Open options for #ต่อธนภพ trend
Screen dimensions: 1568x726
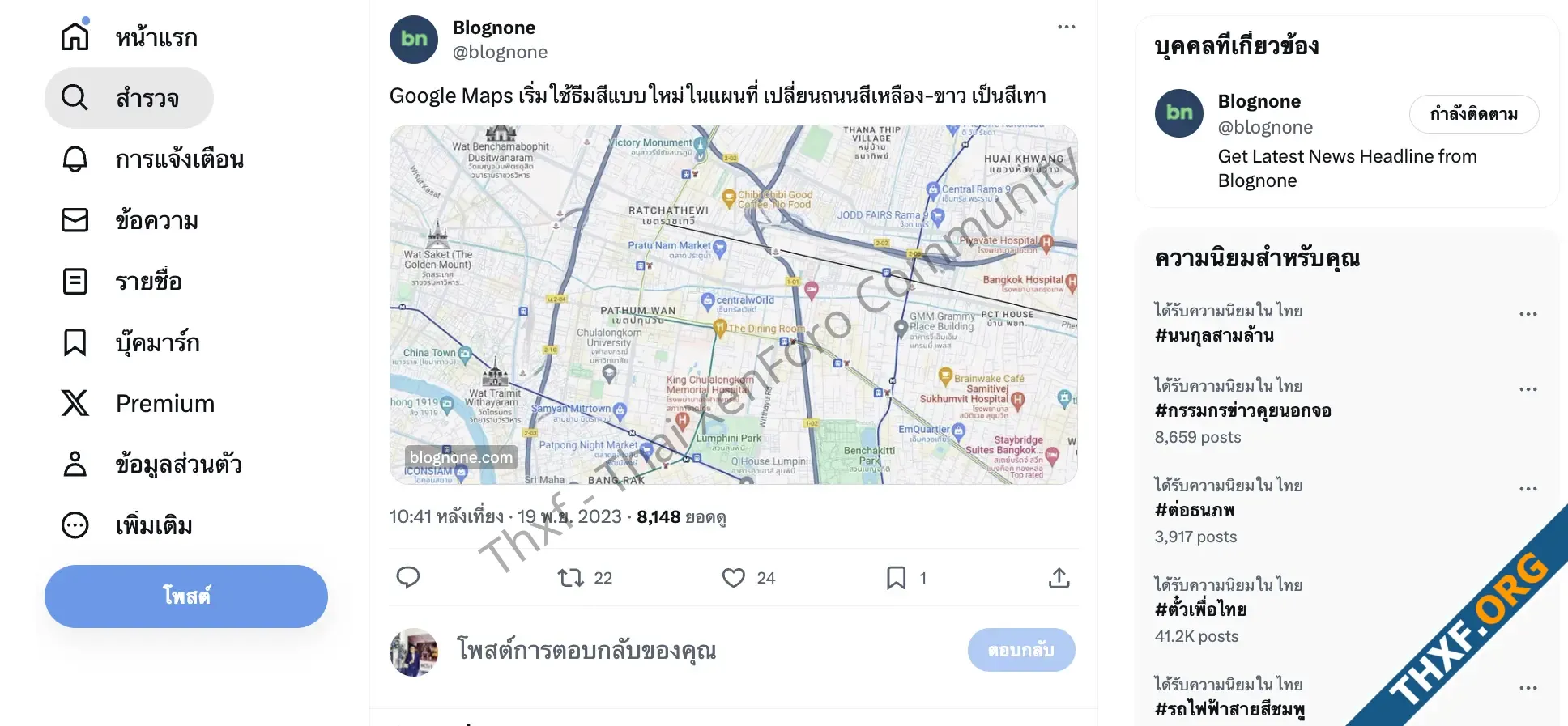point(1528,489)
